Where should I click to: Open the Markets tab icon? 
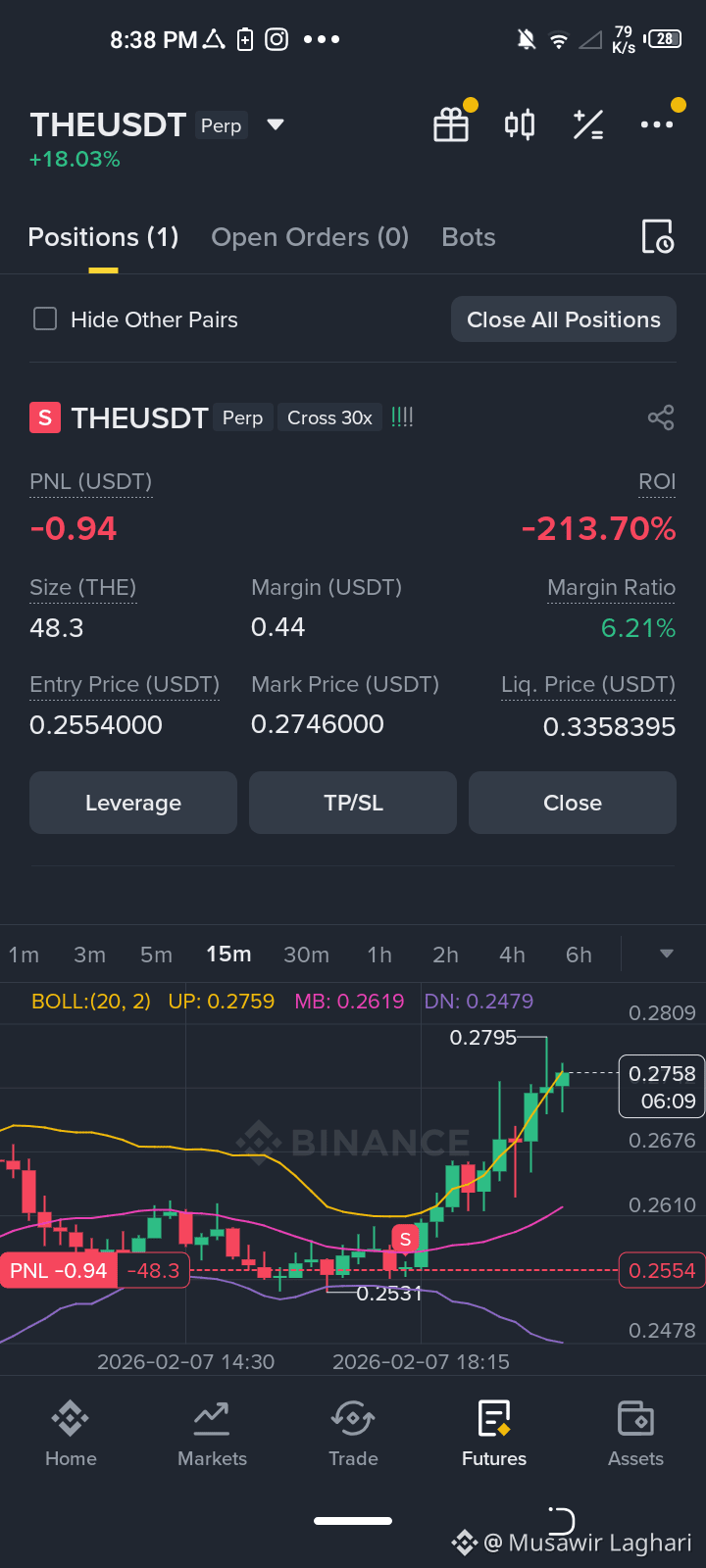click(x=212, y=1417)
